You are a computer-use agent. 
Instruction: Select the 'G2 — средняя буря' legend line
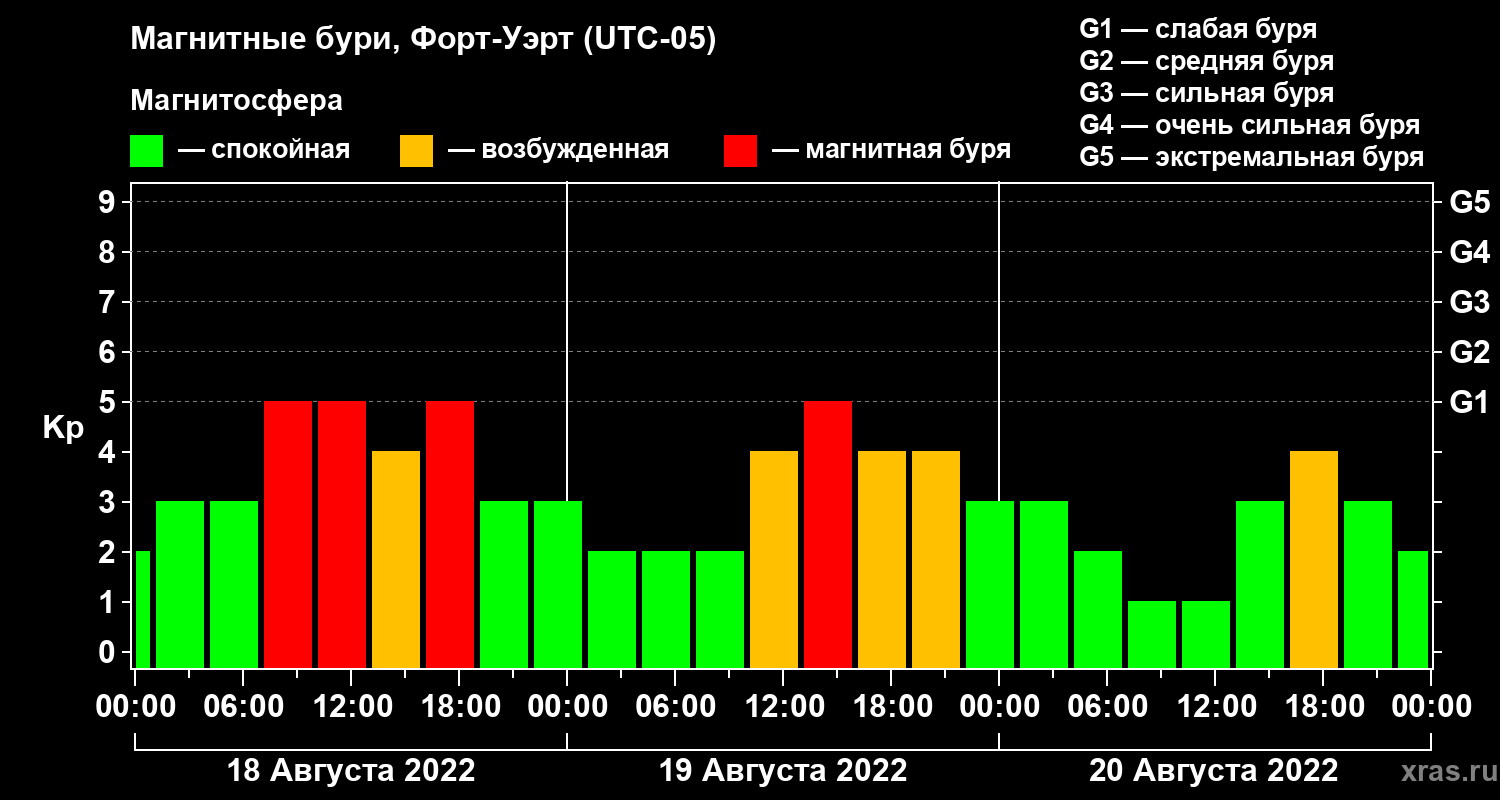click(1207, 61)
